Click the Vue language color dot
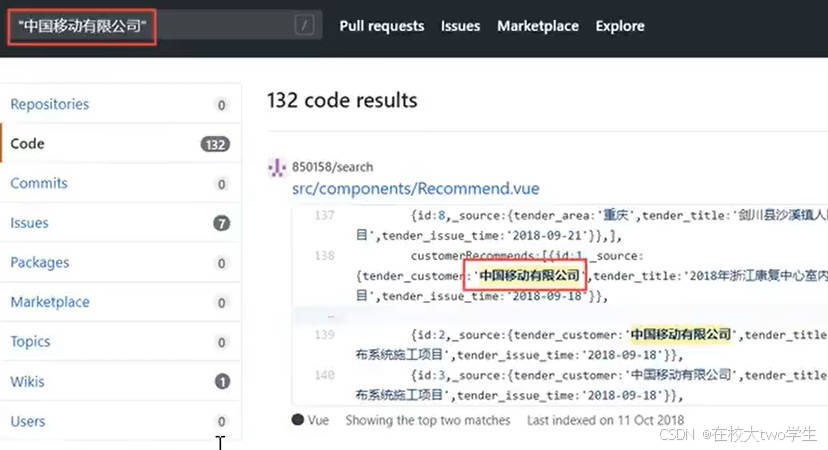828x450 pixels. (x=298, y=420)
